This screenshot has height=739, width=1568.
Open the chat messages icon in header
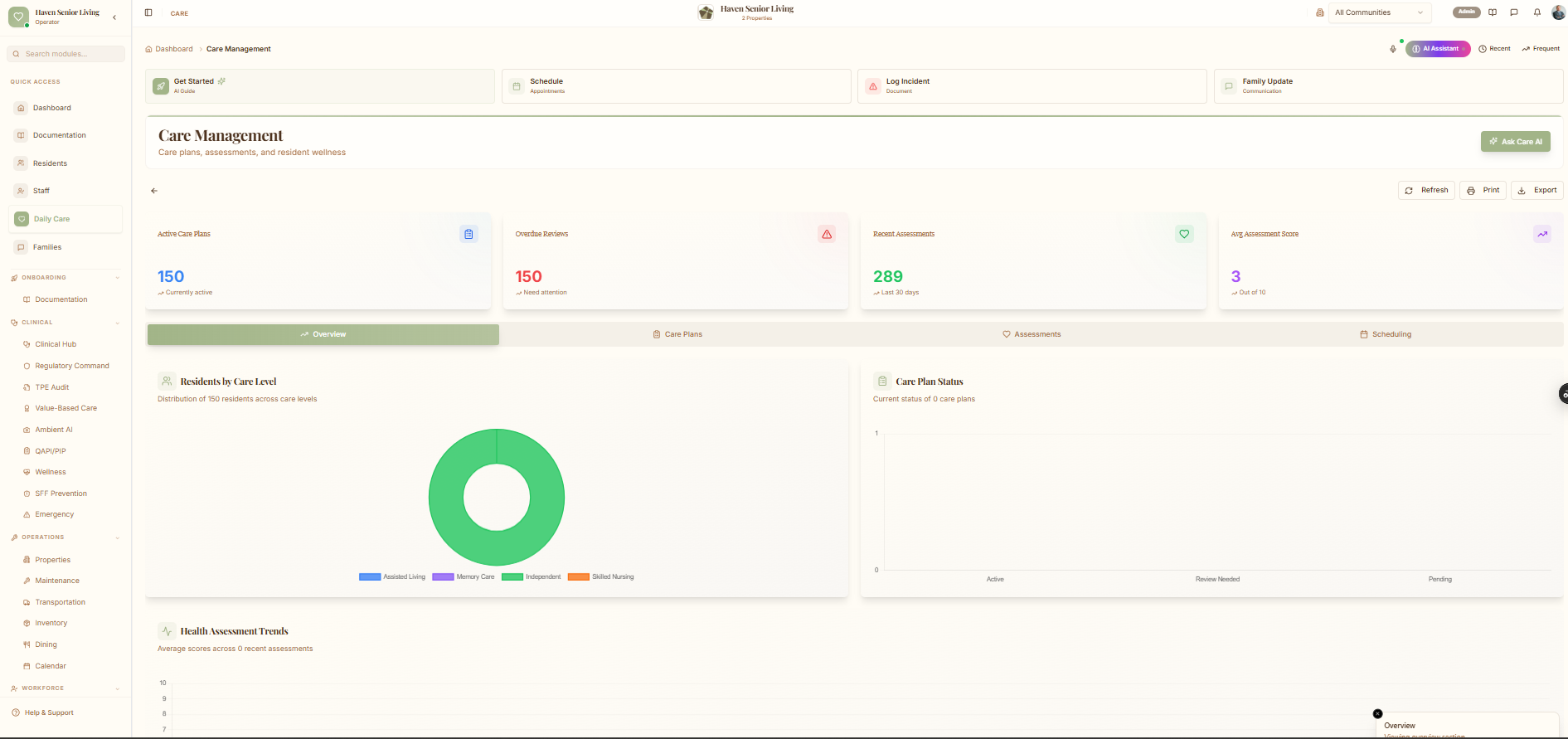click(x=1514, y=12)
